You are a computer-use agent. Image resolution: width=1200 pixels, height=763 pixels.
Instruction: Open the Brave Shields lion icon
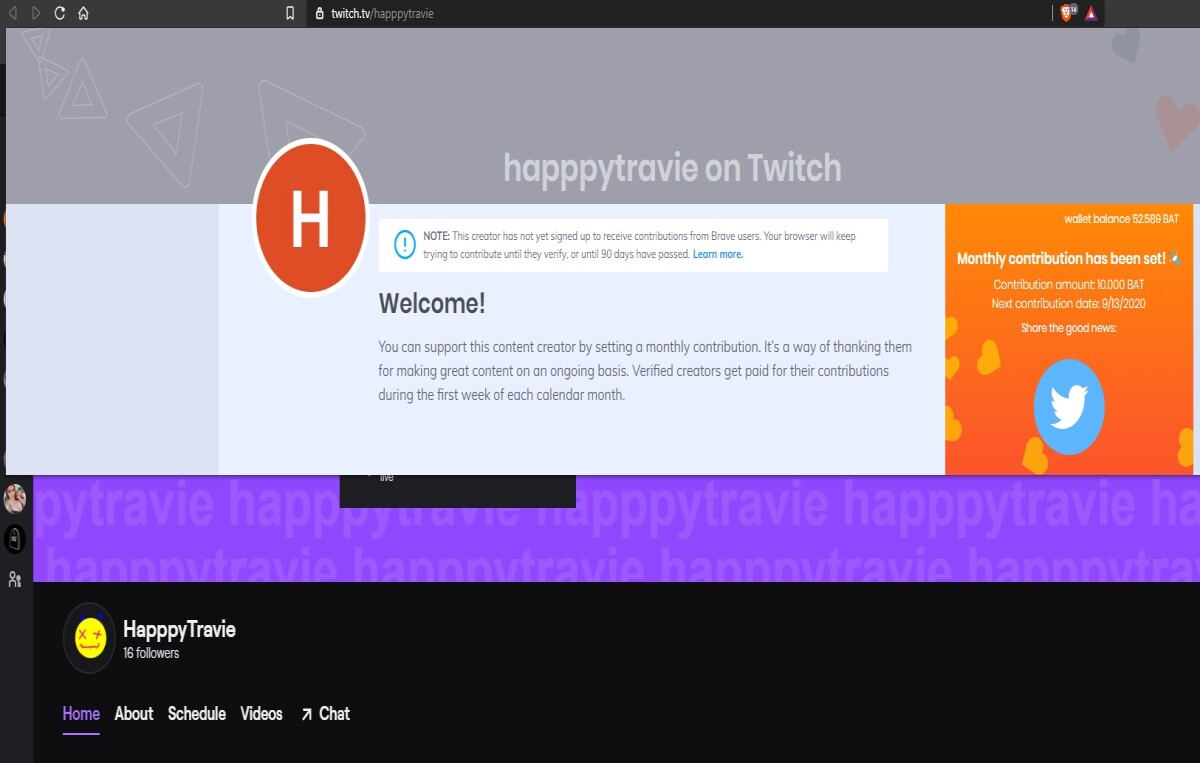[1067, 13]
